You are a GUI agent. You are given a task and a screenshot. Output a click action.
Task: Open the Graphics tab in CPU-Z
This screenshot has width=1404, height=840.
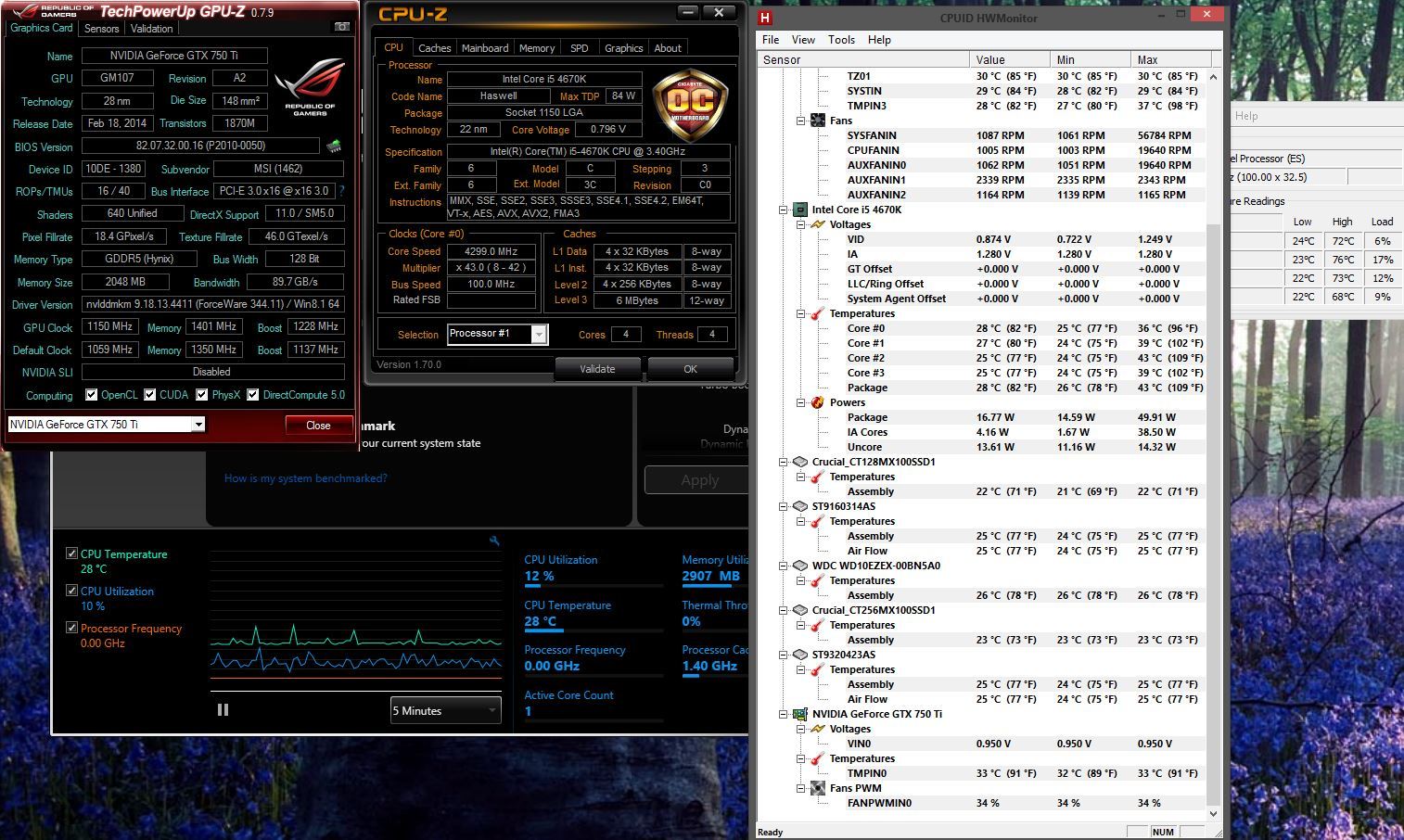[x=623, y=48]
